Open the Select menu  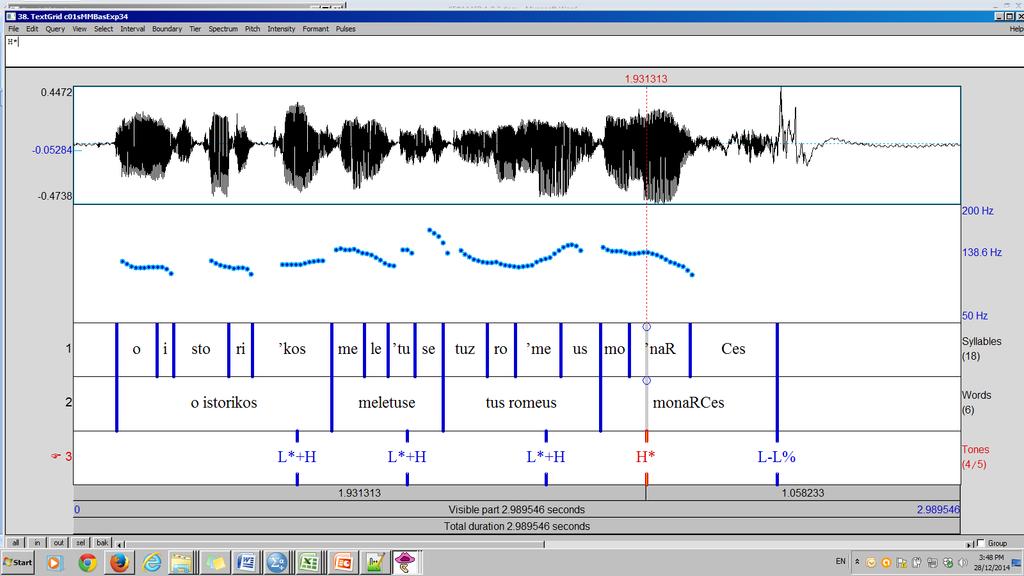103,29
